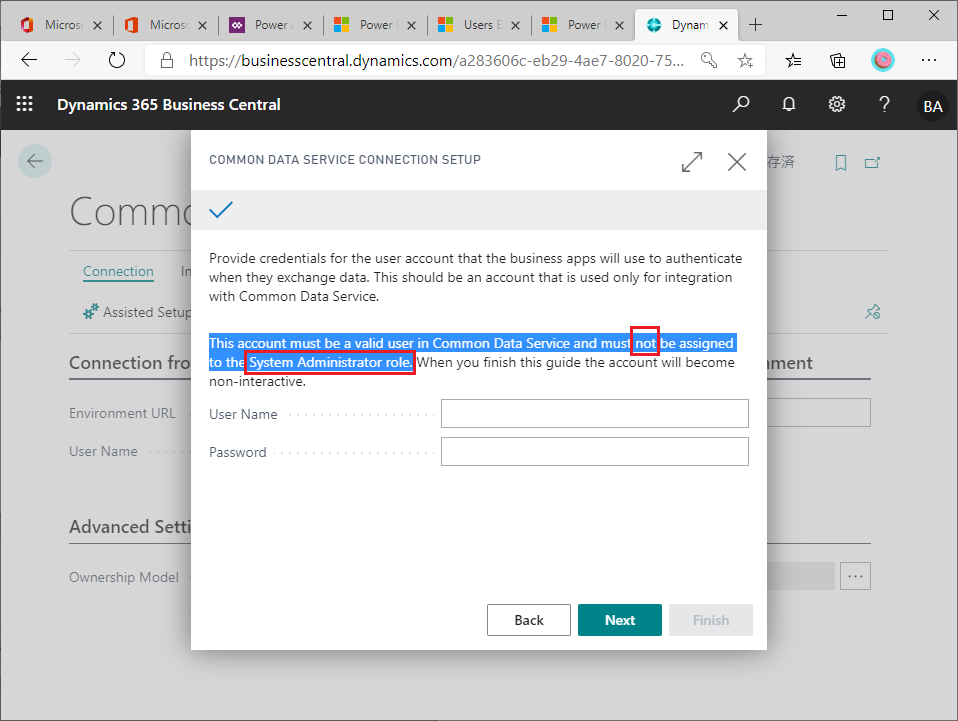Refresh the browser page
Screen dimensions: 958x721
(x=117, y=60)
